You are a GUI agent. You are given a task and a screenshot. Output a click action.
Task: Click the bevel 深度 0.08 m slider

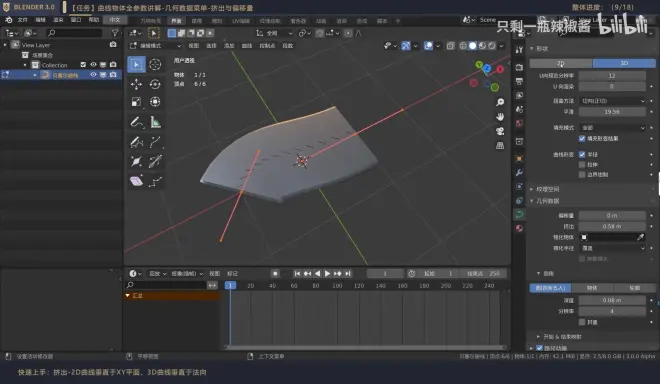click(x=612, y=301)
